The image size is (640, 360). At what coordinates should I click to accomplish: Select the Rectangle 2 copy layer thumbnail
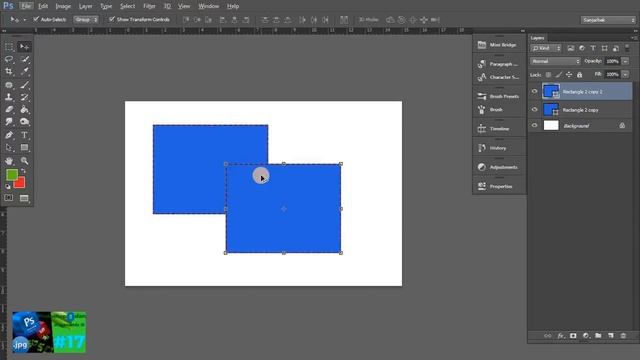[x=551, y=110]
